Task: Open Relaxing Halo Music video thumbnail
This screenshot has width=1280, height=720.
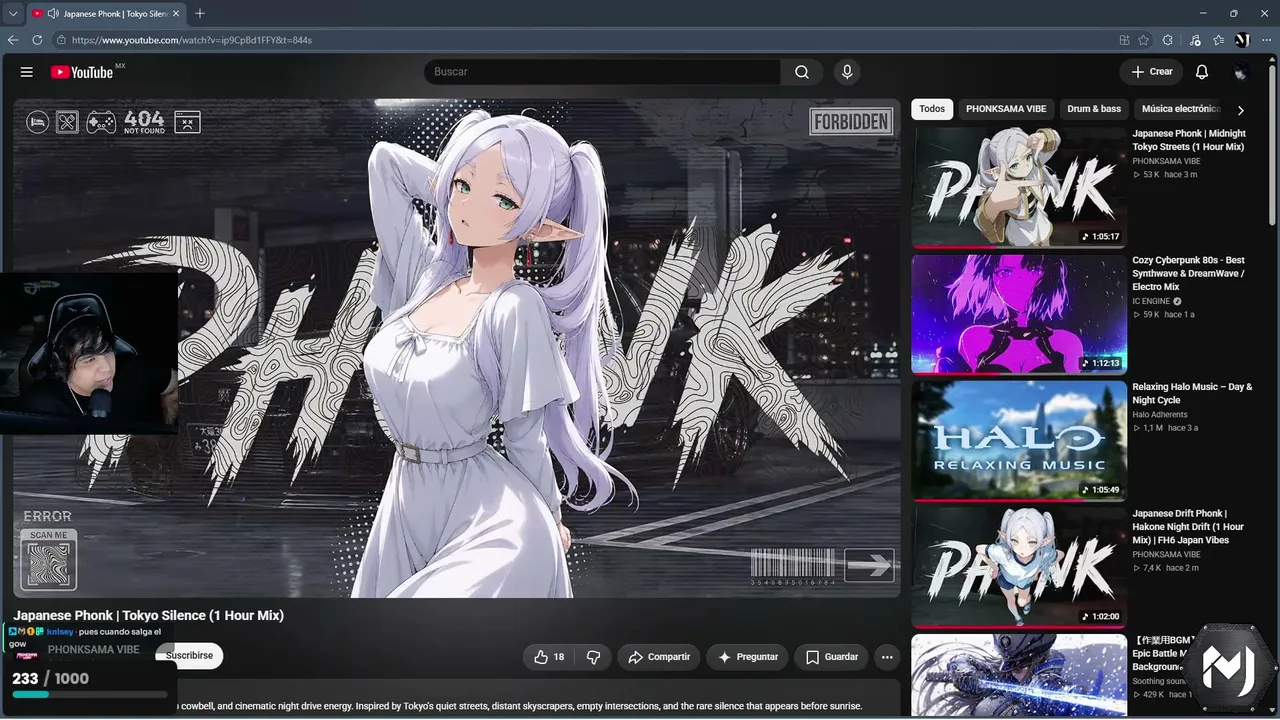Action: (1019, 440)
